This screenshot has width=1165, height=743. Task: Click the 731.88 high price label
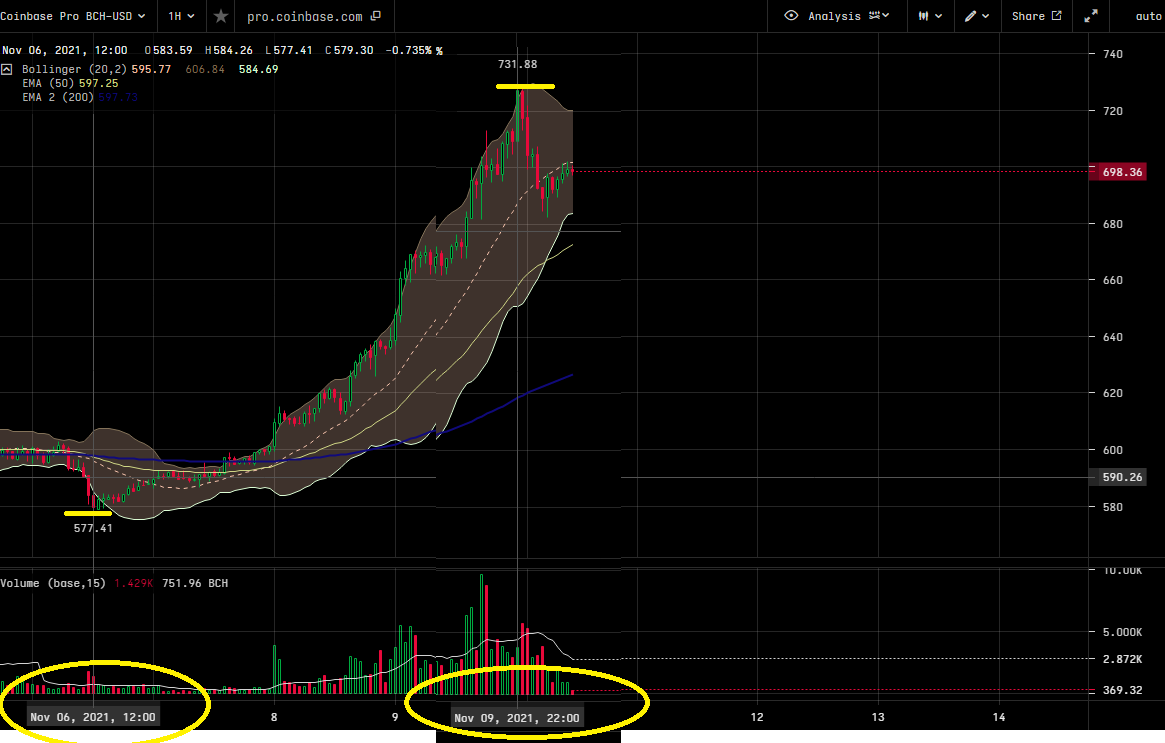click(517, 65)
